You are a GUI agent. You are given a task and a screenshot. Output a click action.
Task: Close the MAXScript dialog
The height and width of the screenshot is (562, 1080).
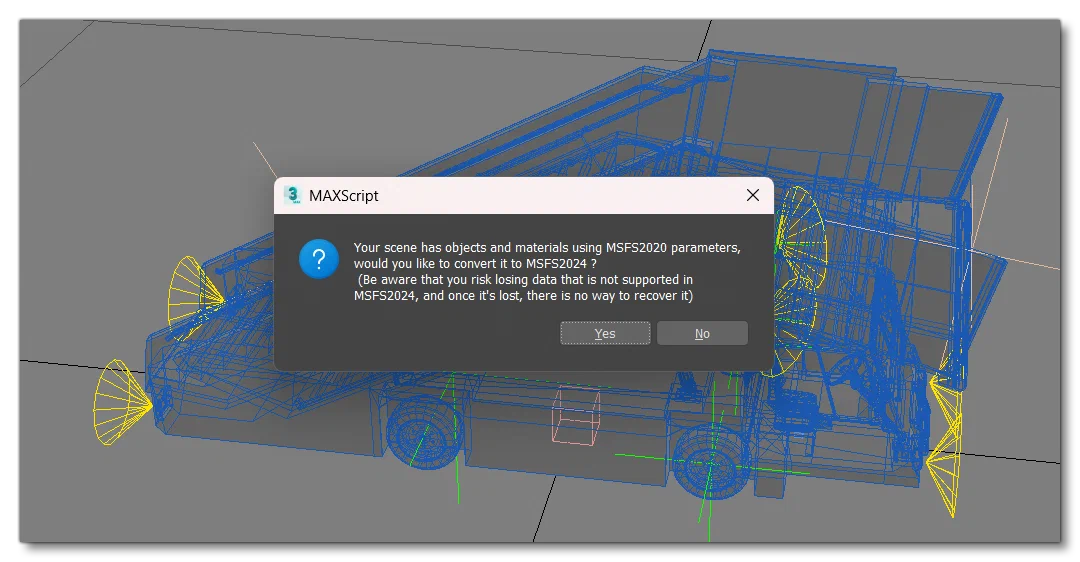click(x=753, y=196)
